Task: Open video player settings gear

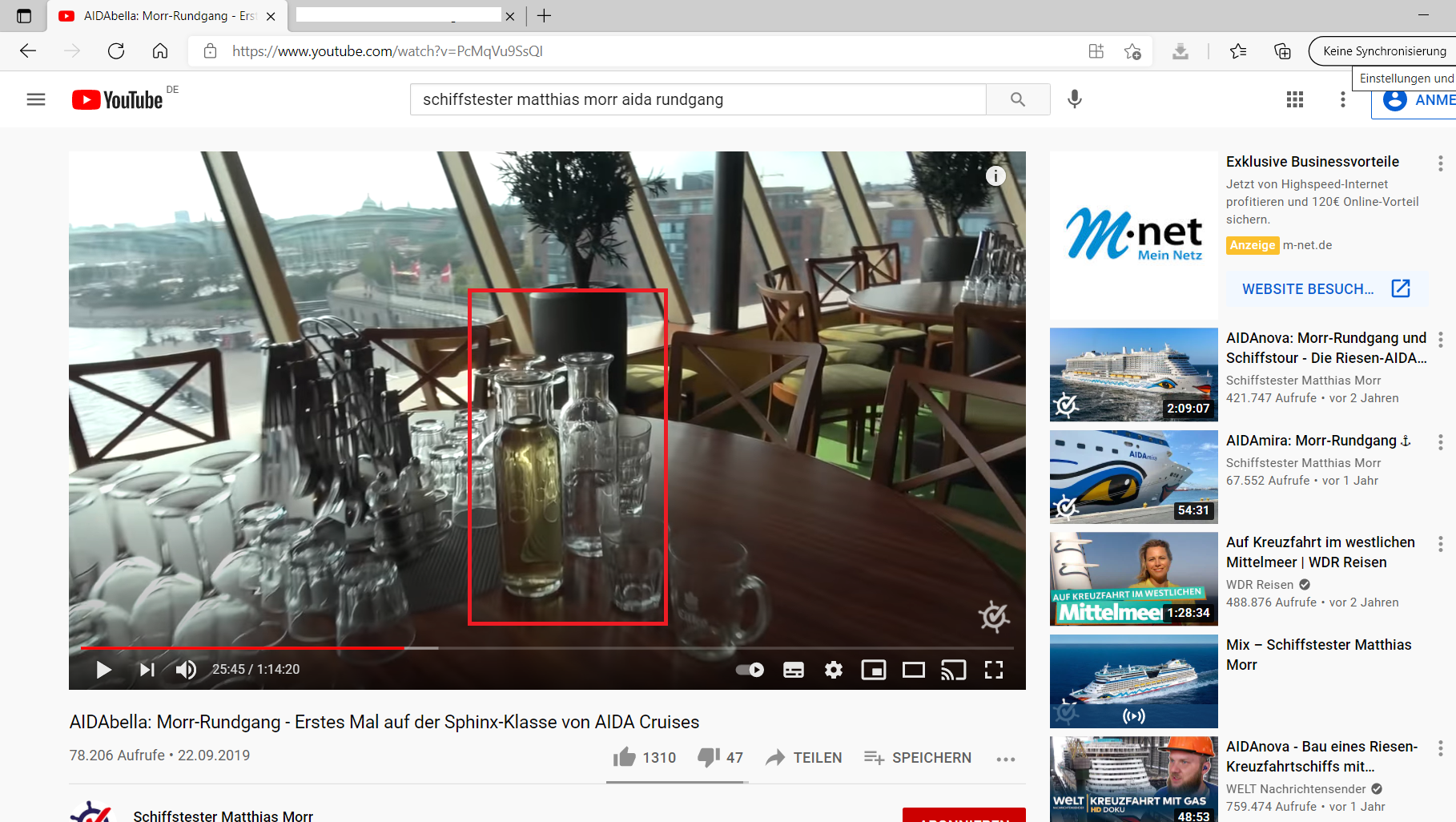Action: tap(833, 670)
